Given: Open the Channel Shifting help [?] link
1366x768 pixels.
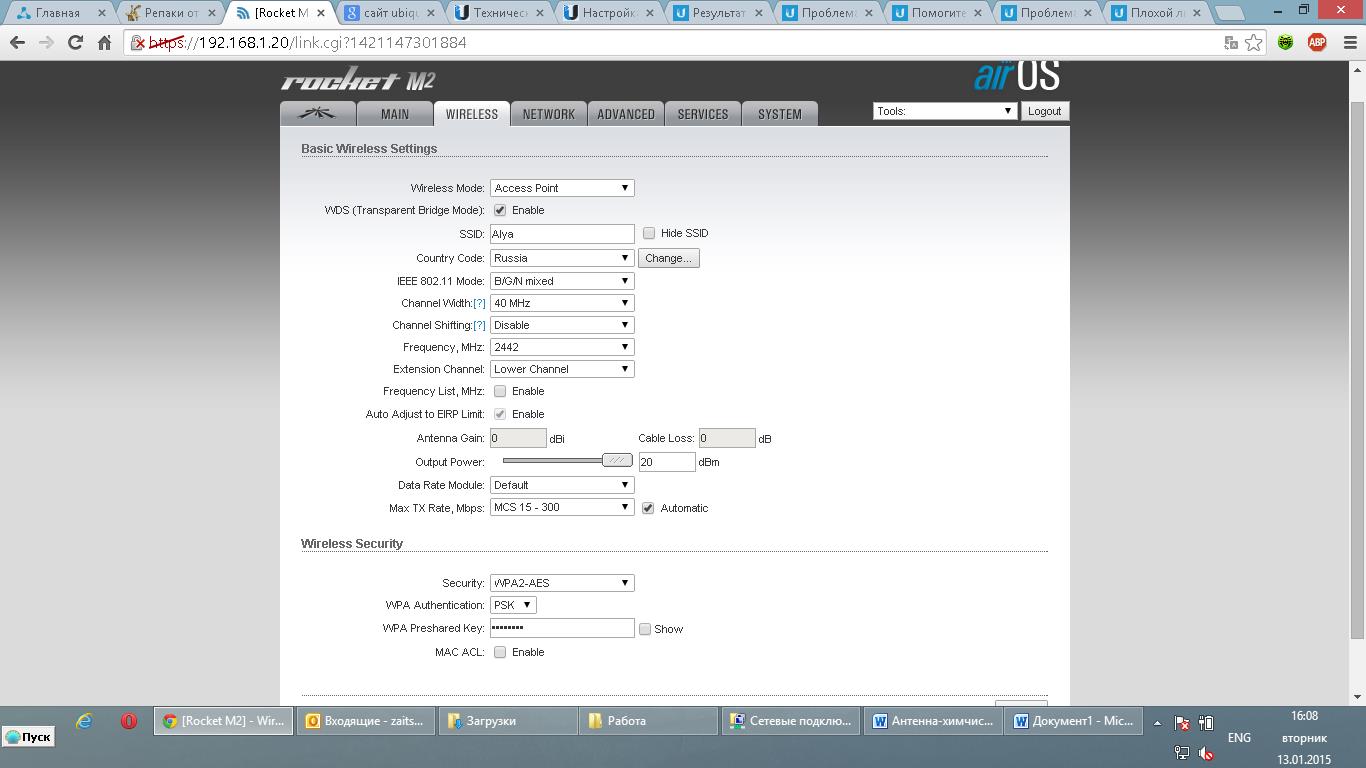Looking at the screenshot, I should point(479,325).
